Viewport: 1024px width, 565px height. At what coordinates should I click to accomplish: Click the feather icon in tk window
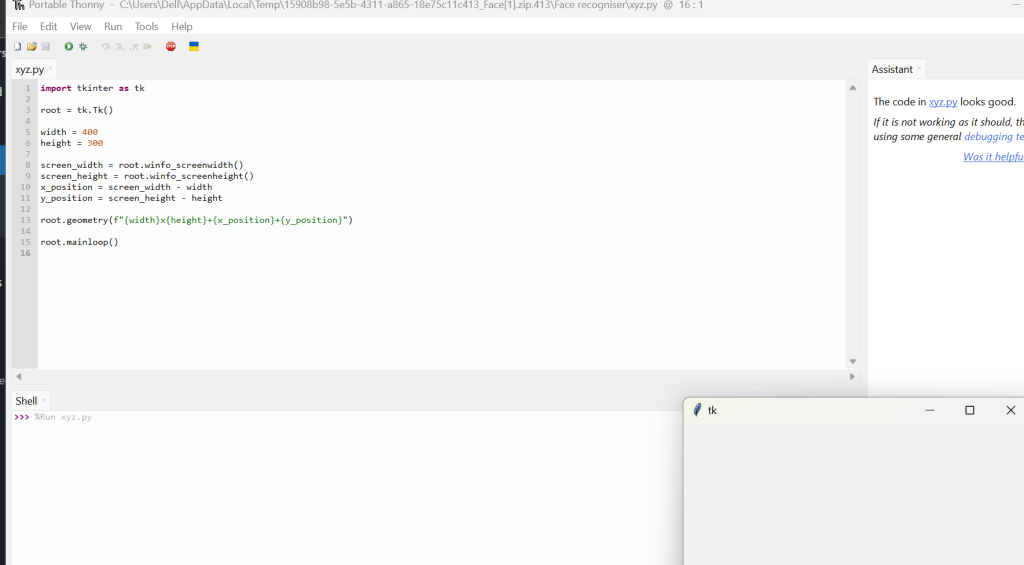697,410
